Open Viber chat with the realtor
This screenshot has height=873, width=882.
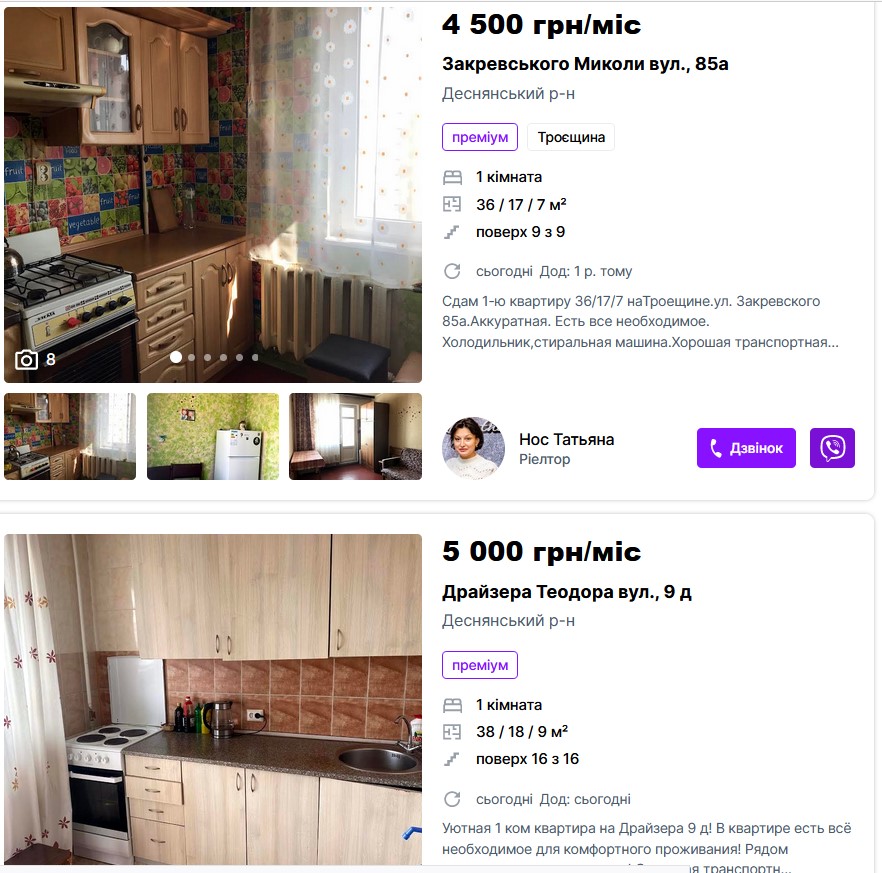point(832,448)
